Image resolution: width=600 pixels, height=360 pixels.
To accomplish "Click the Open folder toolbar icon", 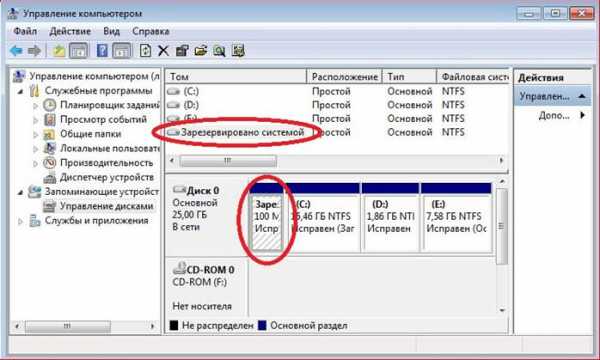I will (201, 50).
